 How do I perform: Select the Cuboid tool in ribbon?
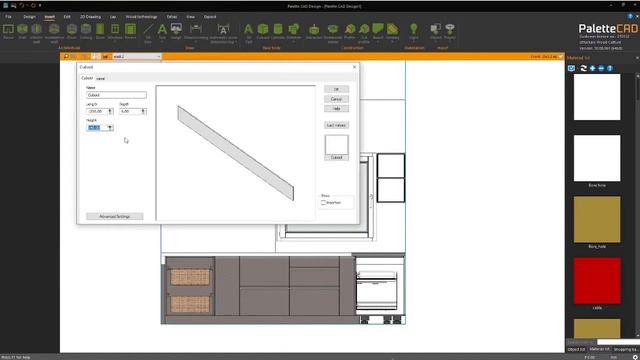[x=263, y=31]
